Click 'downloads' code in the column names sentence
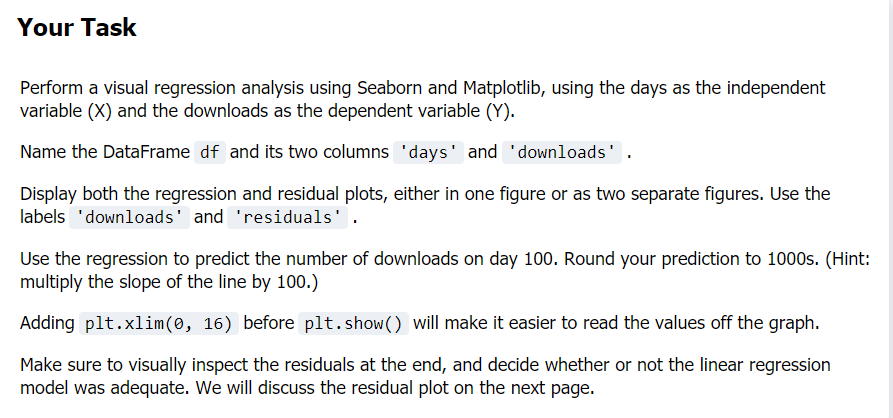 562,153
